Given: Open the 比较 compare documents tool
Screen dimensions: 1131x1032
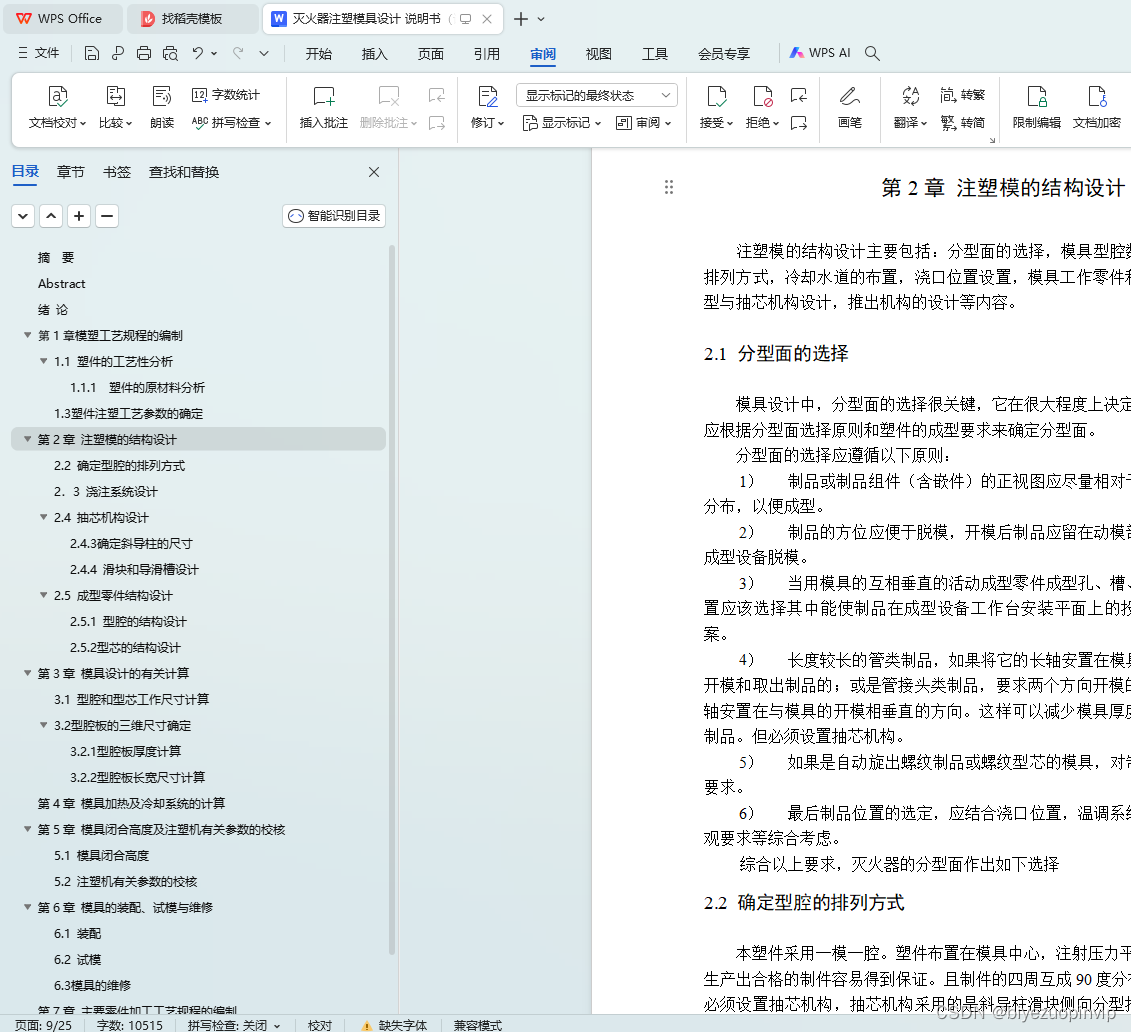Looking at the screenshot, I should [115, 107].
